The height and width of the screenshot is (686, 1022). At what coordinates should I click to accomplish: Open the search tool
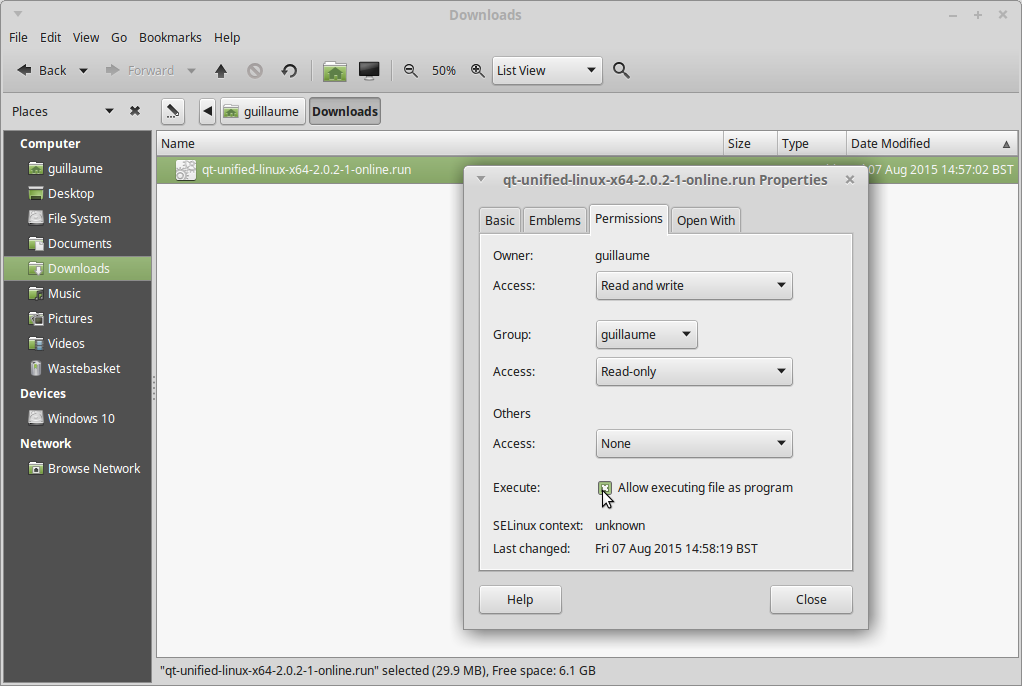(621, 70)
